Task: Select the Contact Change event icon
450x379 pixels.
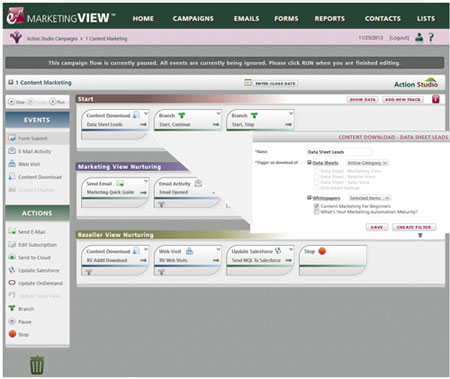Action: tap(12, 189)
